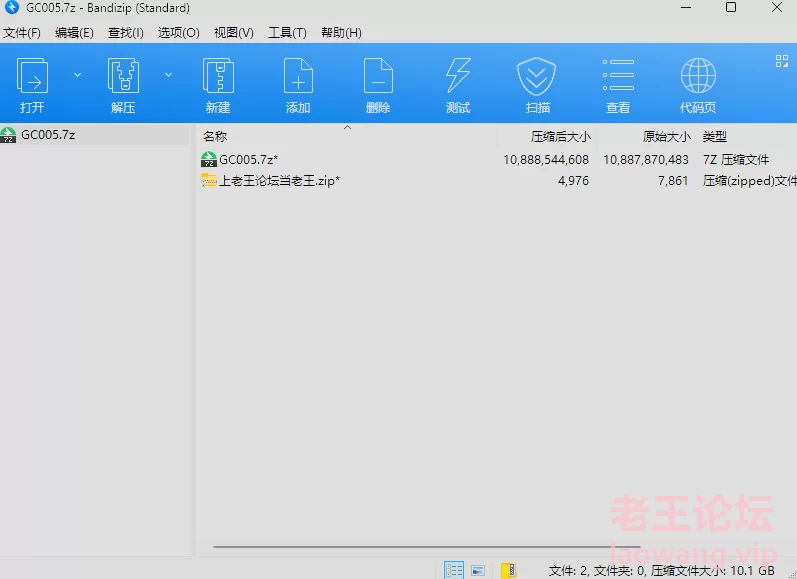Click the yellow archive icon in status bar
The height and width of the screenshot is (579, 797).
click(x=508, y=570)
